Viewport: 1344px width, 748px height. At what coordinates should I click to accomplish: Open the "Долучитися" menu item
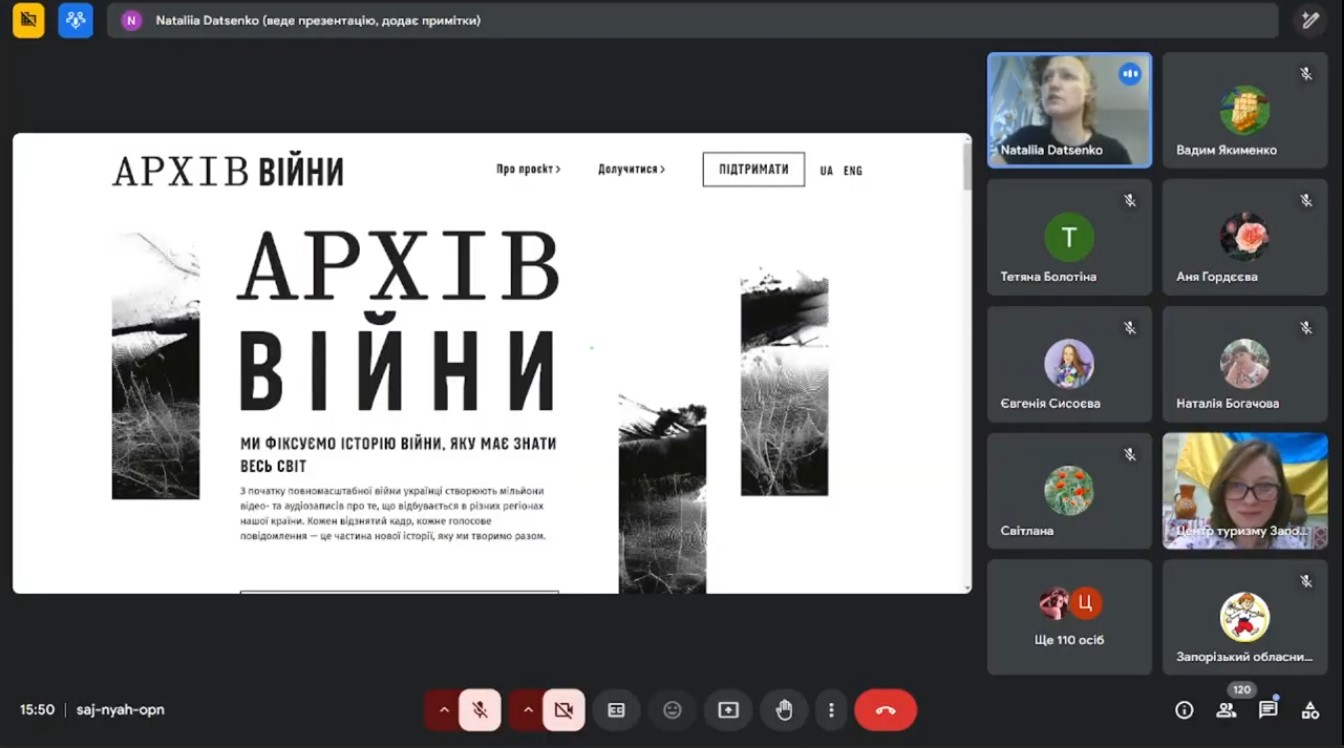[x=631, y=170]
